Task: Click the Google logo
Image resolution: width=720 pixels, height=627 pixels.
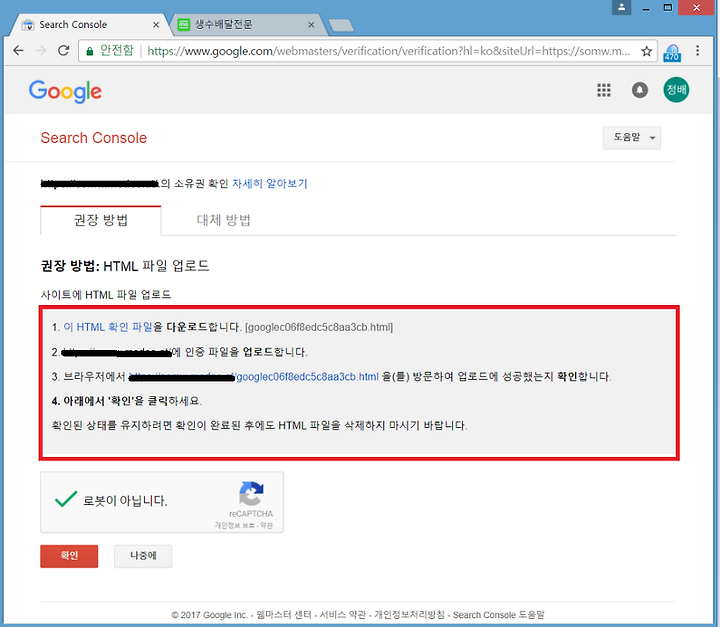Action: click(65, 91)
